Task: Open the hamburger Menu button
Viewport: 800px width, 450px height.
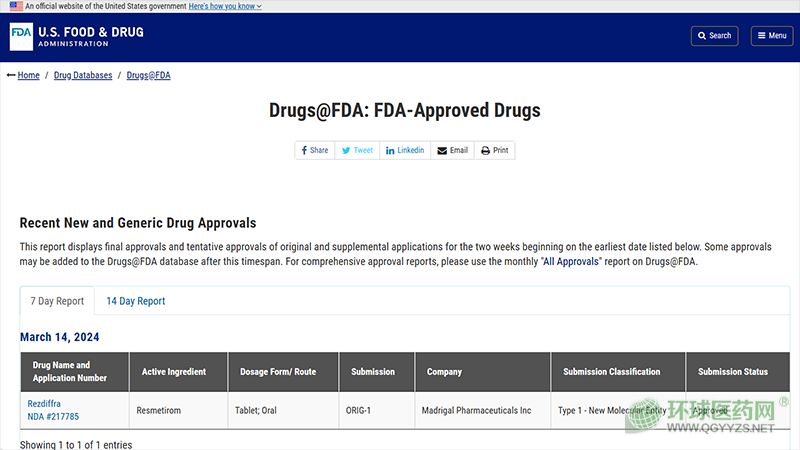Action: tap(771, 36)
